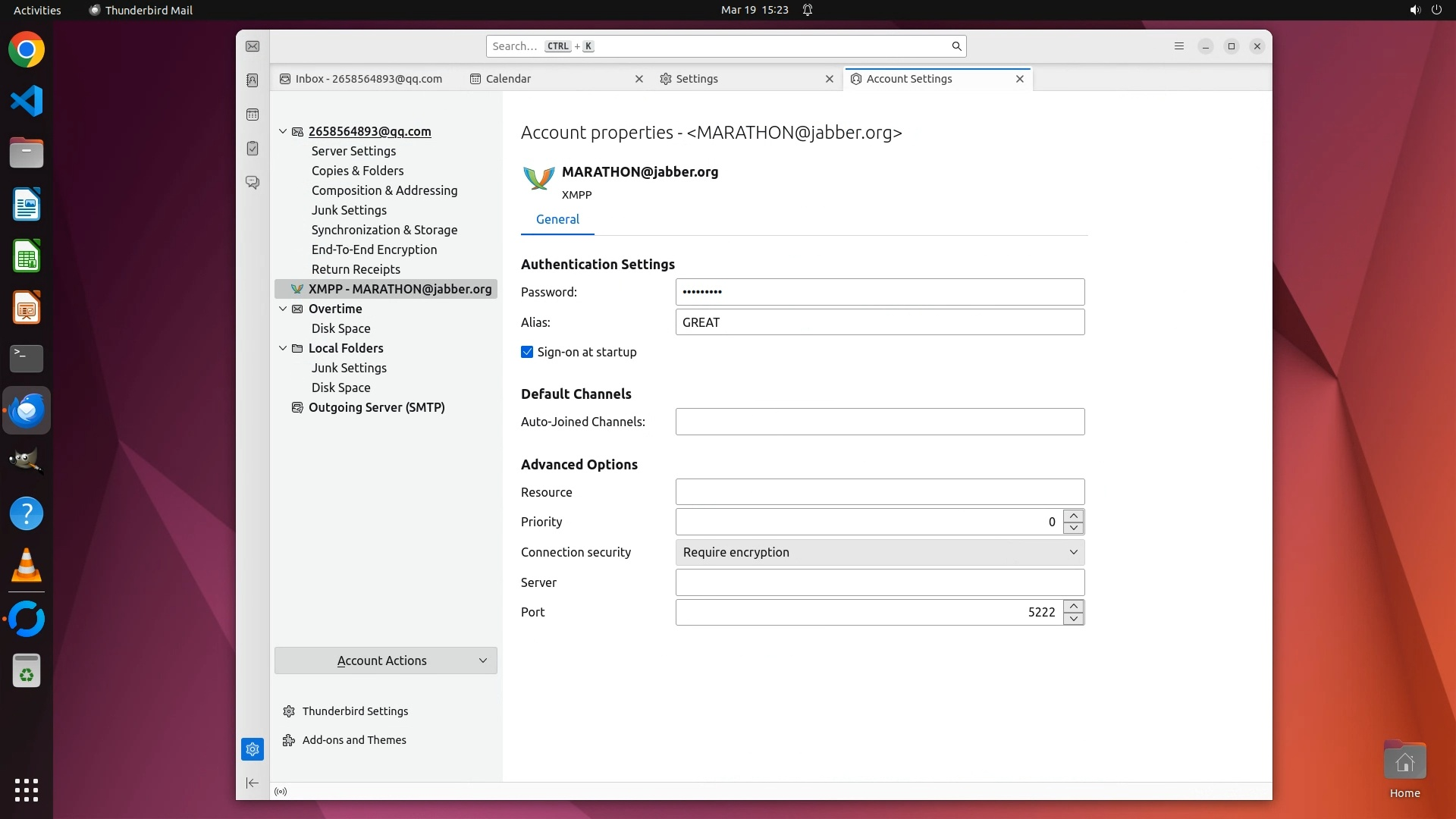Viewport: 1456px width, 819px height.
Task: Open the Address Book space icon
Action: (x=253, y=80)
